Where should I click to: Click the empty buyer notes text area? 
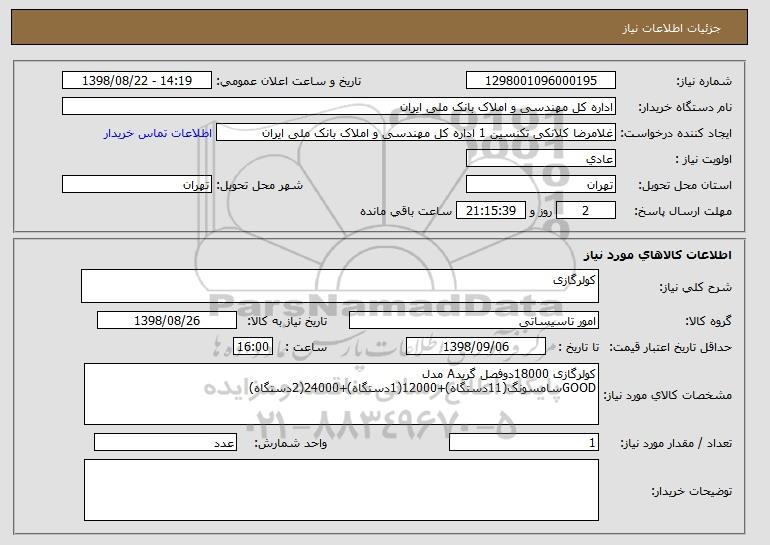coord(341,490)
